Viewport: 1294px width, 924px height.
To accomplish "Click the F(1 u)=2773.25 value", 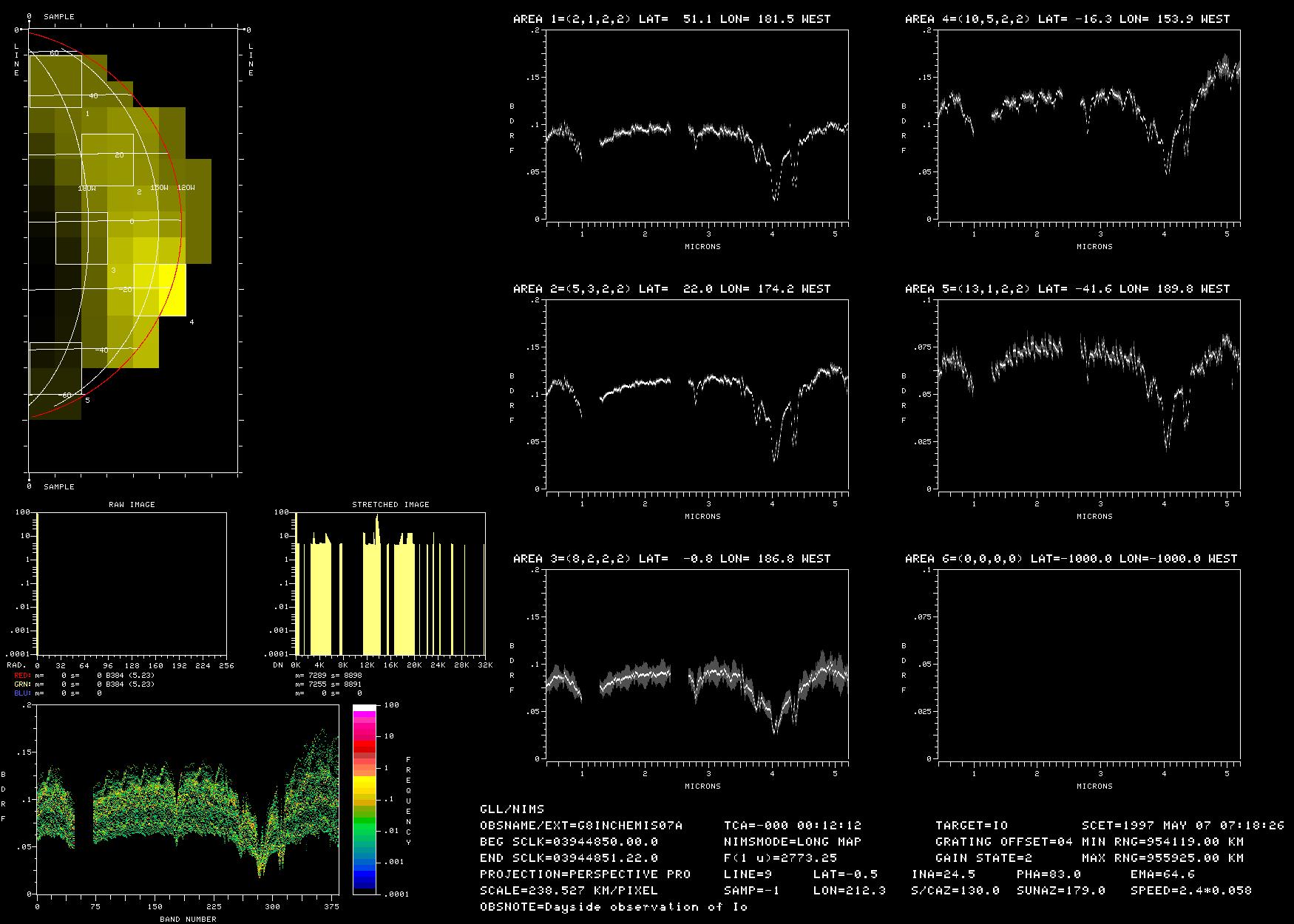I will 780,858.
